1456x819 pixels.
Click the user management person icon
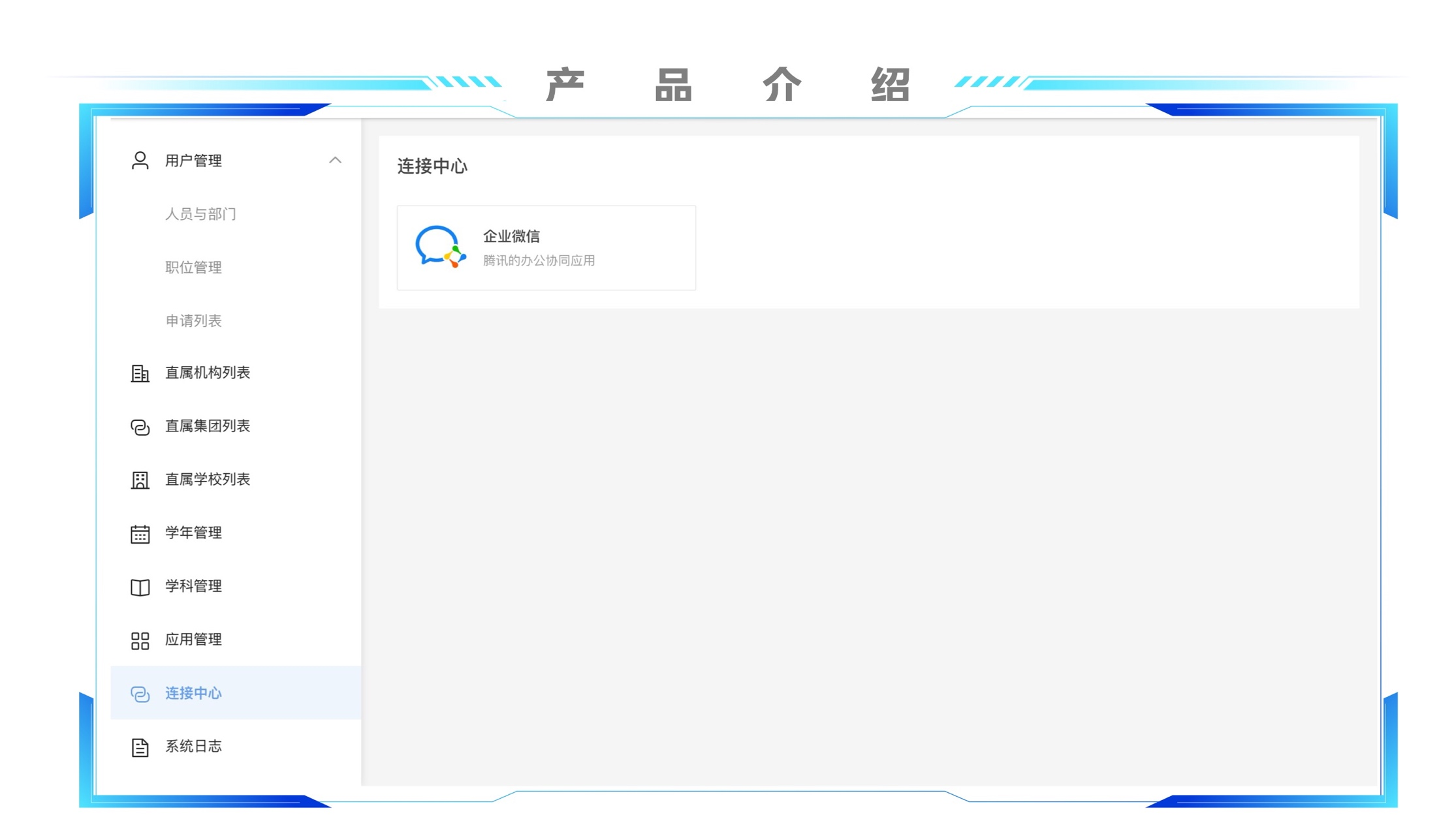(140, 161)
